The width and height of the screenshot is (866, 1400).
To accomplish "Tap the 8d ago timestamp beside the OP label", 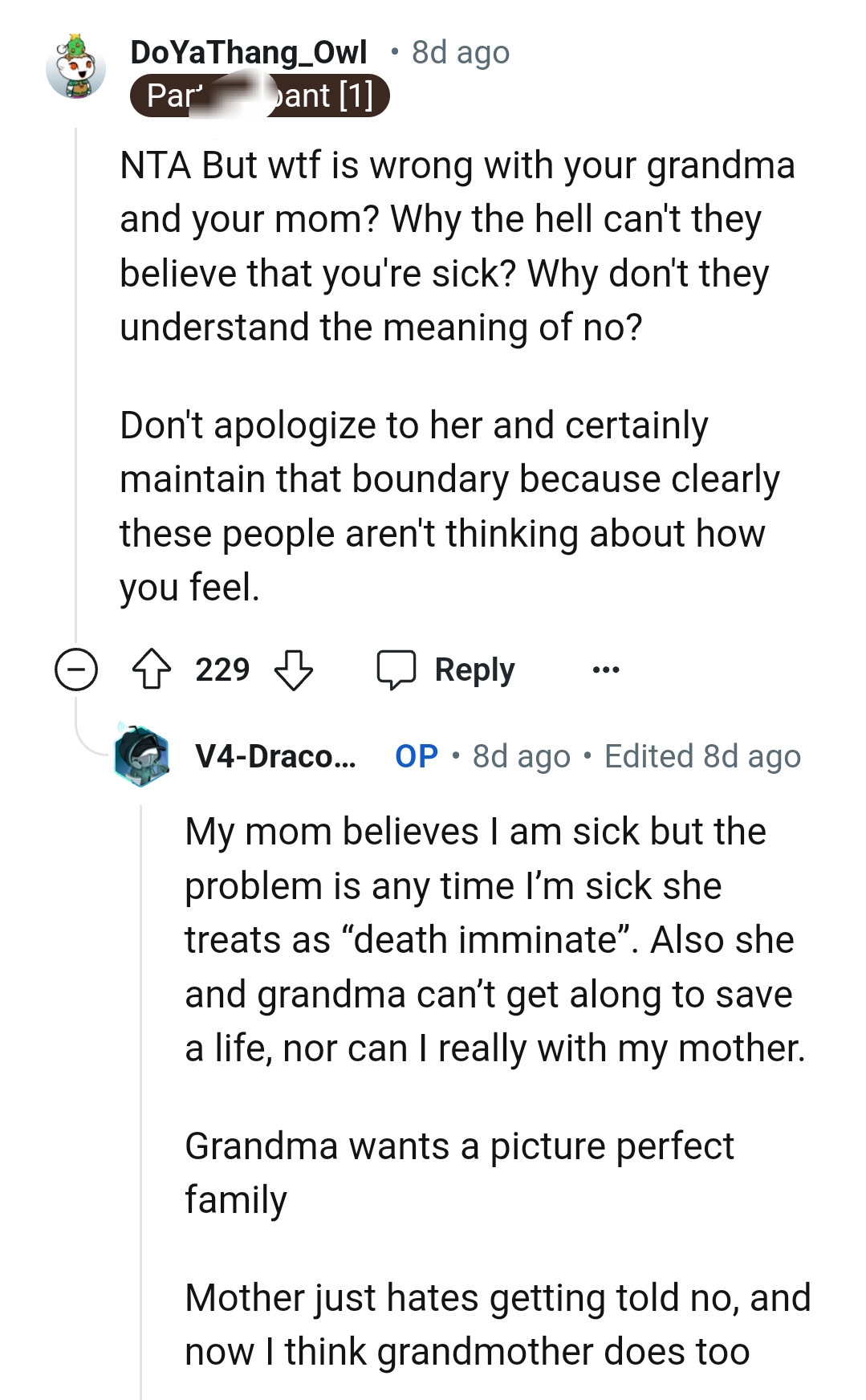I will click(x=521, y=756).
